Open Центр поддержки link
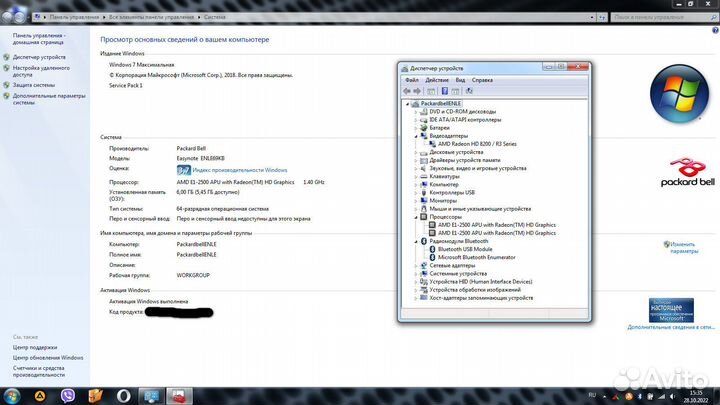The height and width of the screenshot is (405, 720). coord(35,347)
